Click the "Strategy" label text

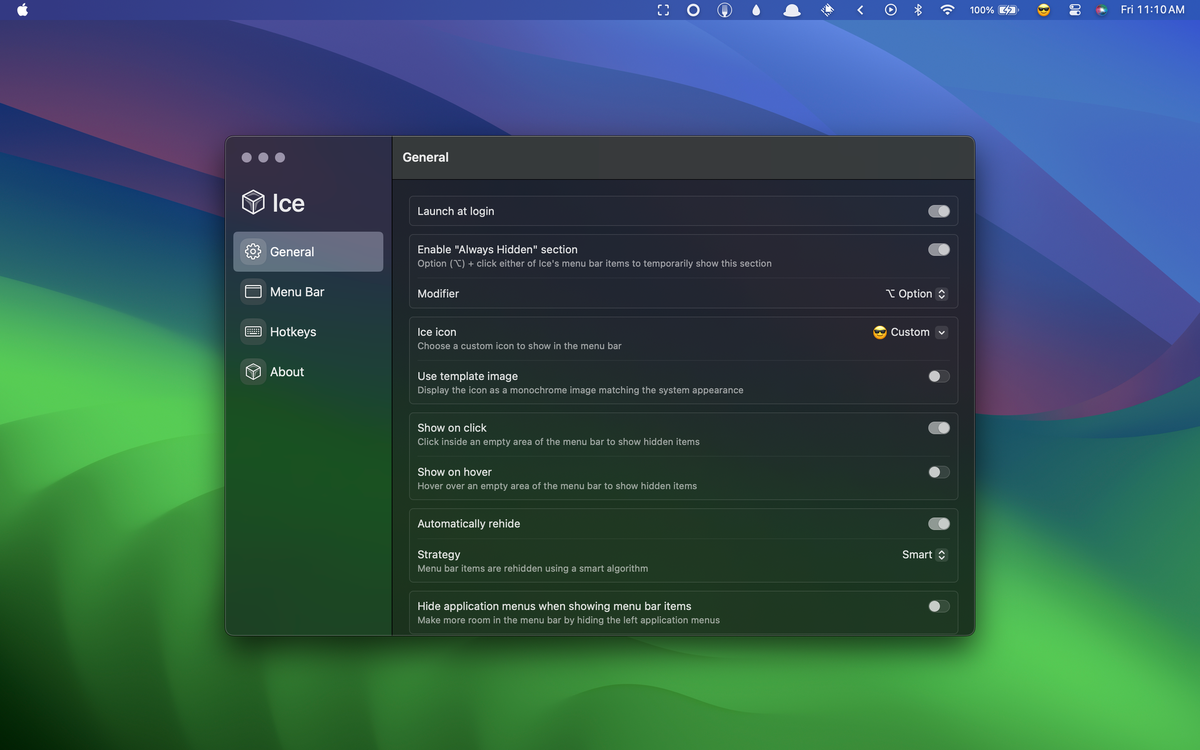(439, 555)
